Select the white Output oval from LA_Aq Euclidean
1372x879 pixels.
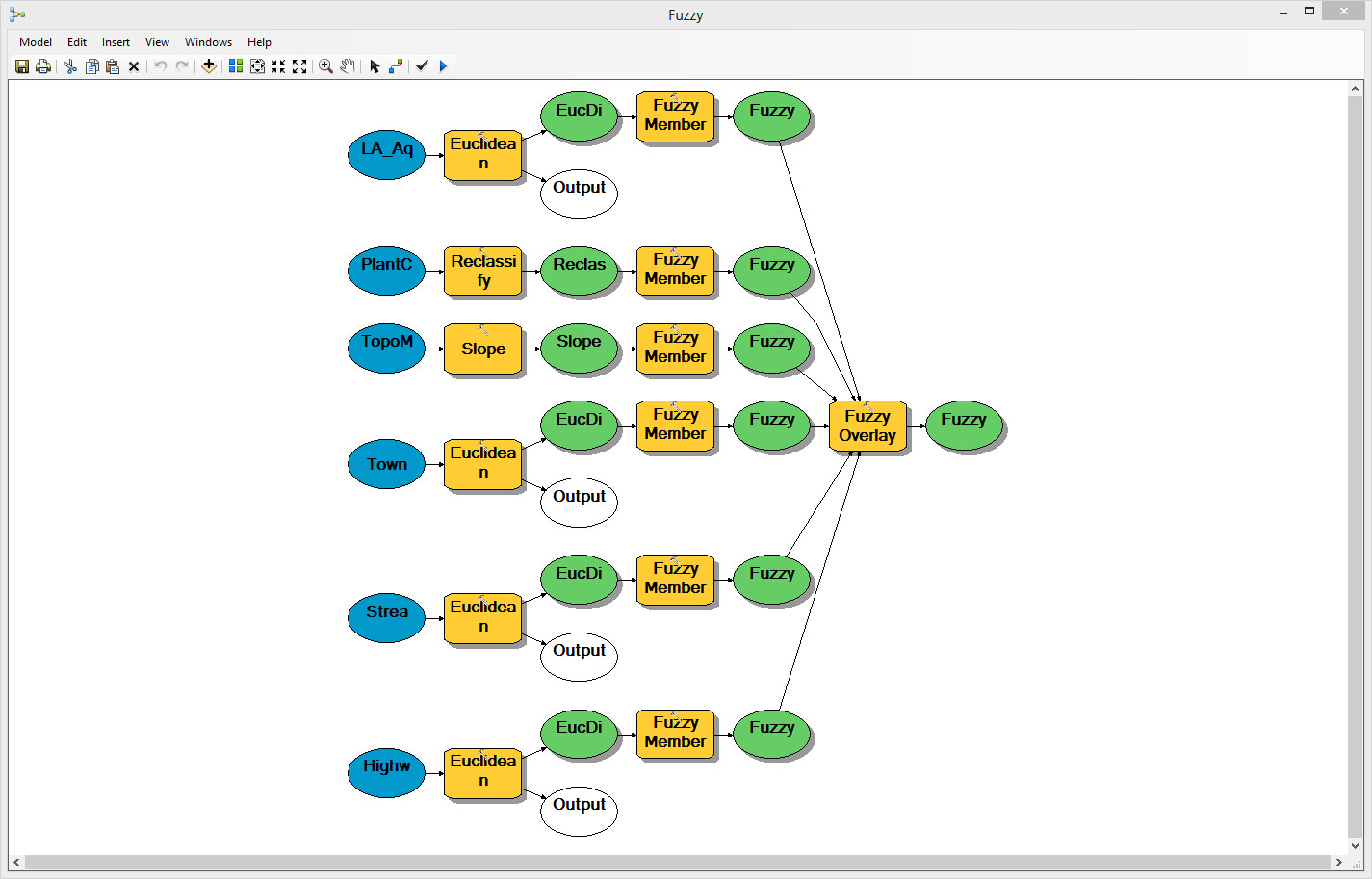[x=579, y=194]
